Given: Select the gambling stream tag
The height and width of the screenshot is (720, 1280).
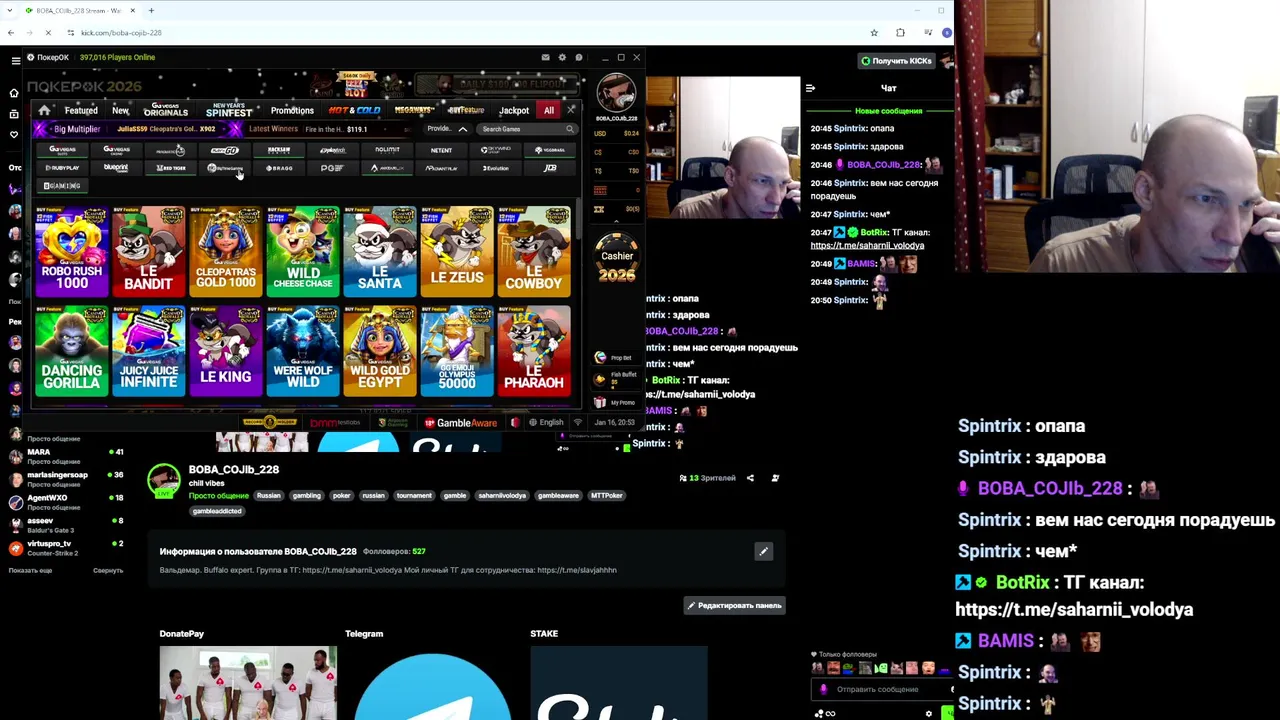Looking at the screenshot, I should pos(306,495).
